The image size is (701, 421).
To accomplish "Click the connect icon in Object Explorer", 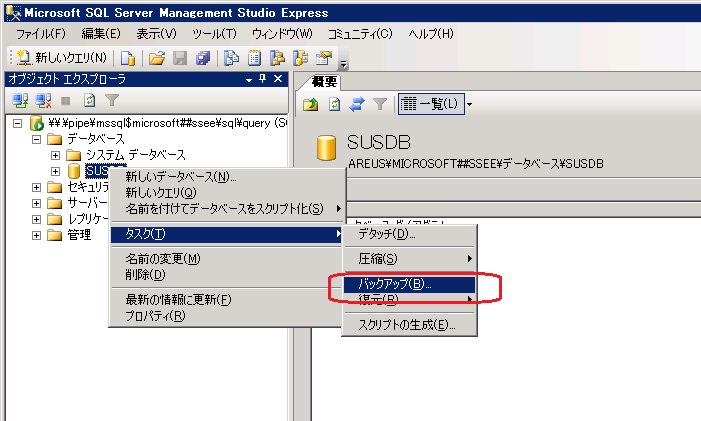I will point(20,101).
